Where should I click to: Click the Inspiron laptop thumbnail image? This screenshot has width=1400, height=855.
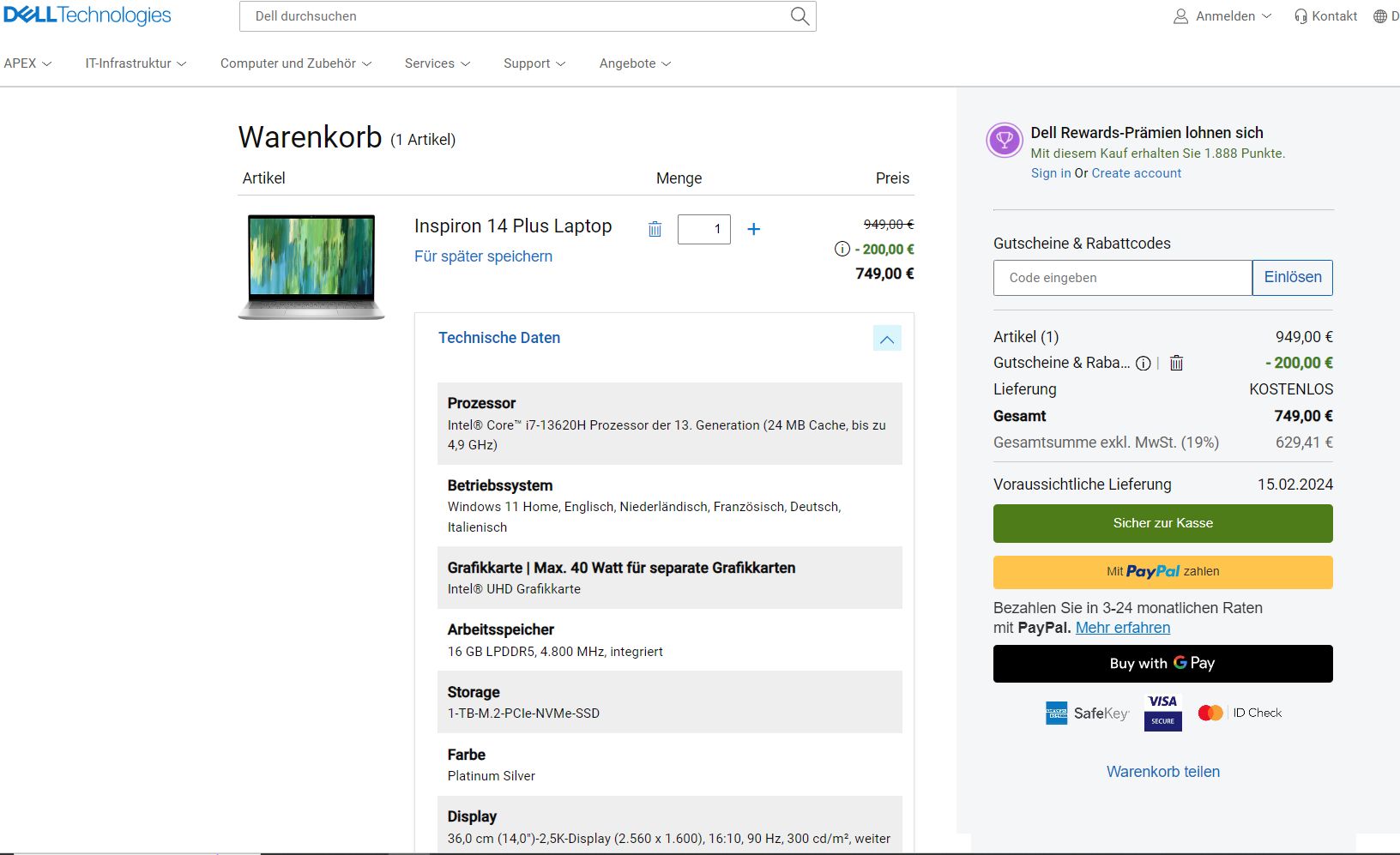click(311, 267)
